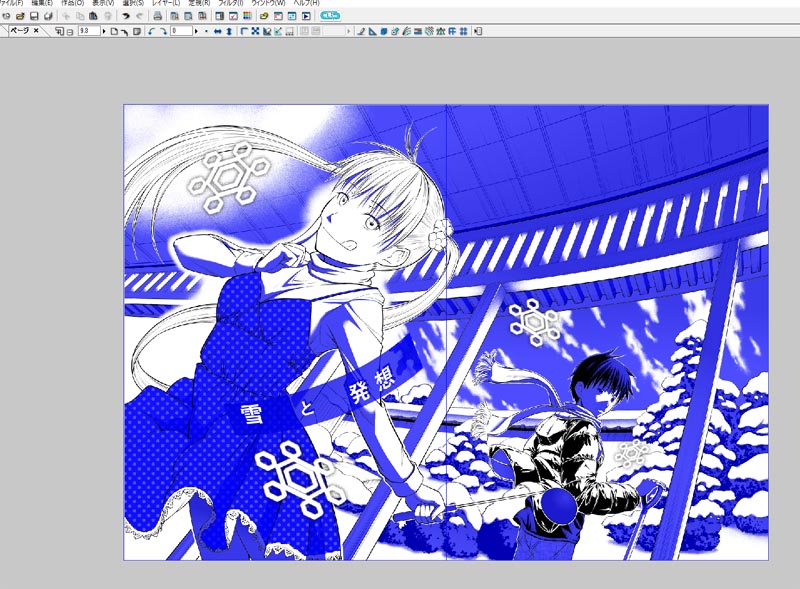Click the vertical flip double-arrow icon

(x=229, y=31)
